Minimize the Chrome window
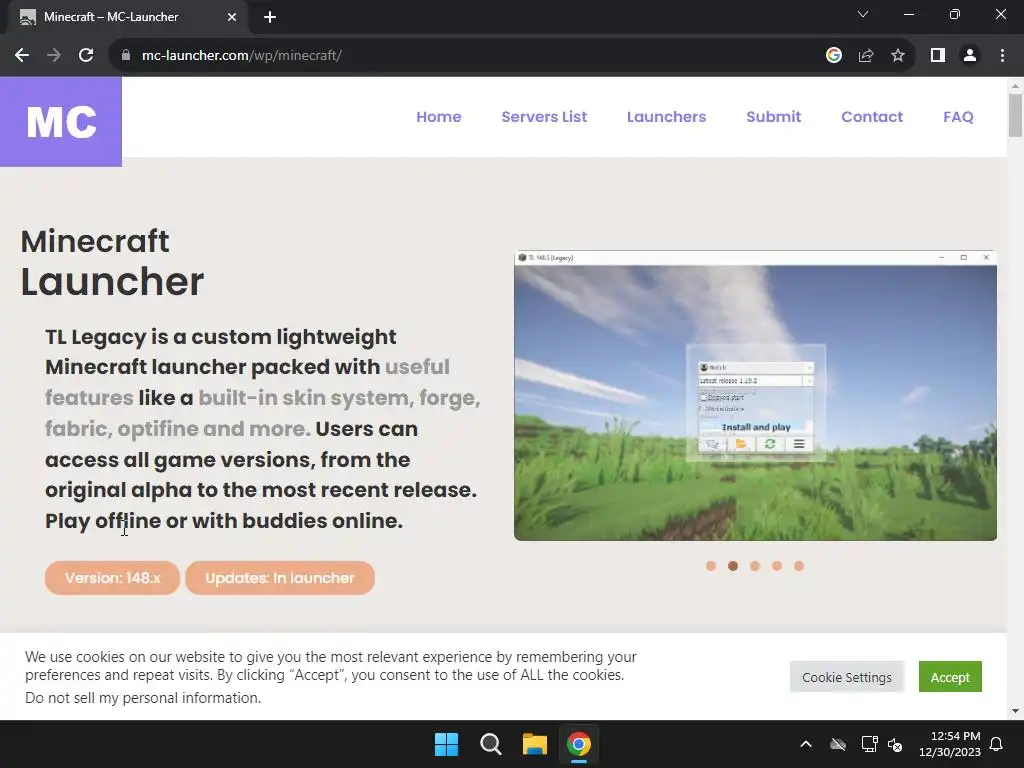This screenshot has height=768, width=1024. coord(908,14)
